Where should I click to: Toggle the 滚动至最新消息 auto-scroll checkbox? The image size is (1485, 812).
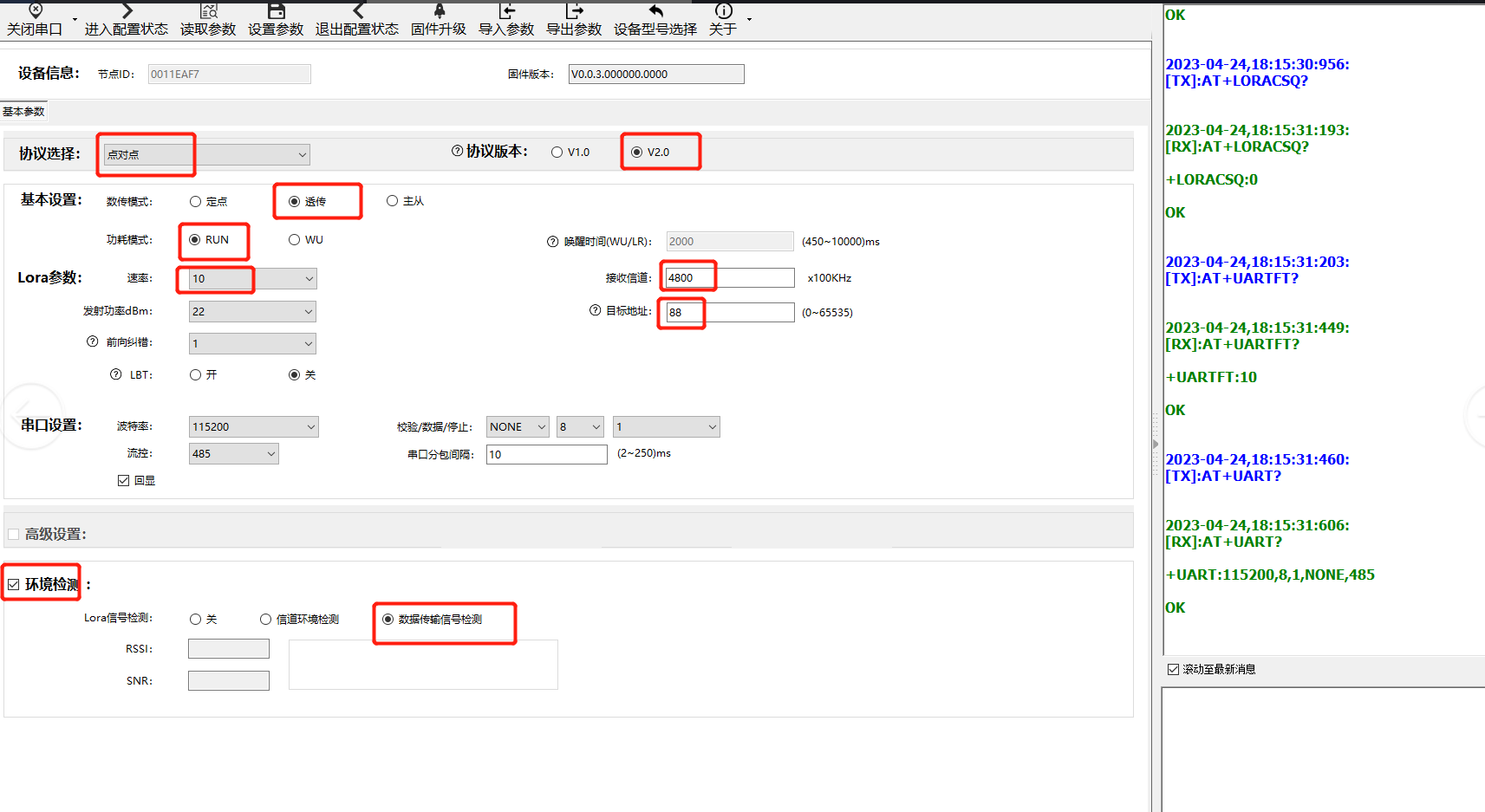(1174, 670)
